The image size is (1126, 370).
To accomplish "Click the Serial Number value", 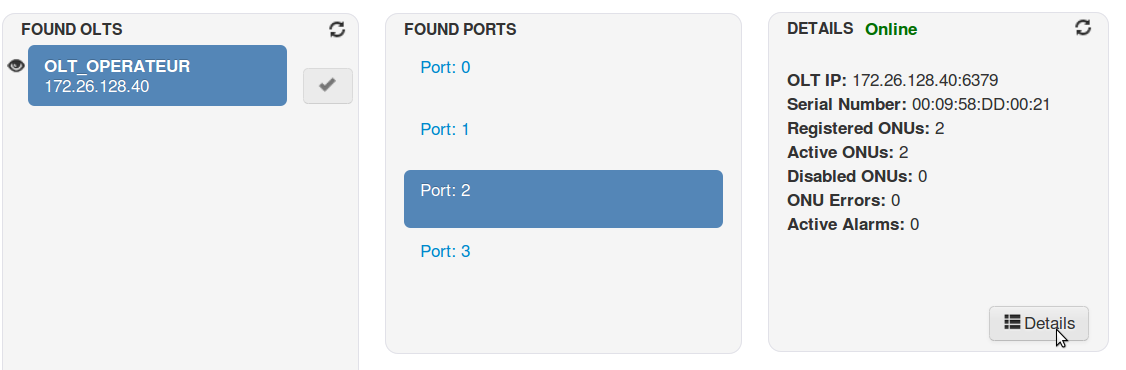I will (981, 105).
